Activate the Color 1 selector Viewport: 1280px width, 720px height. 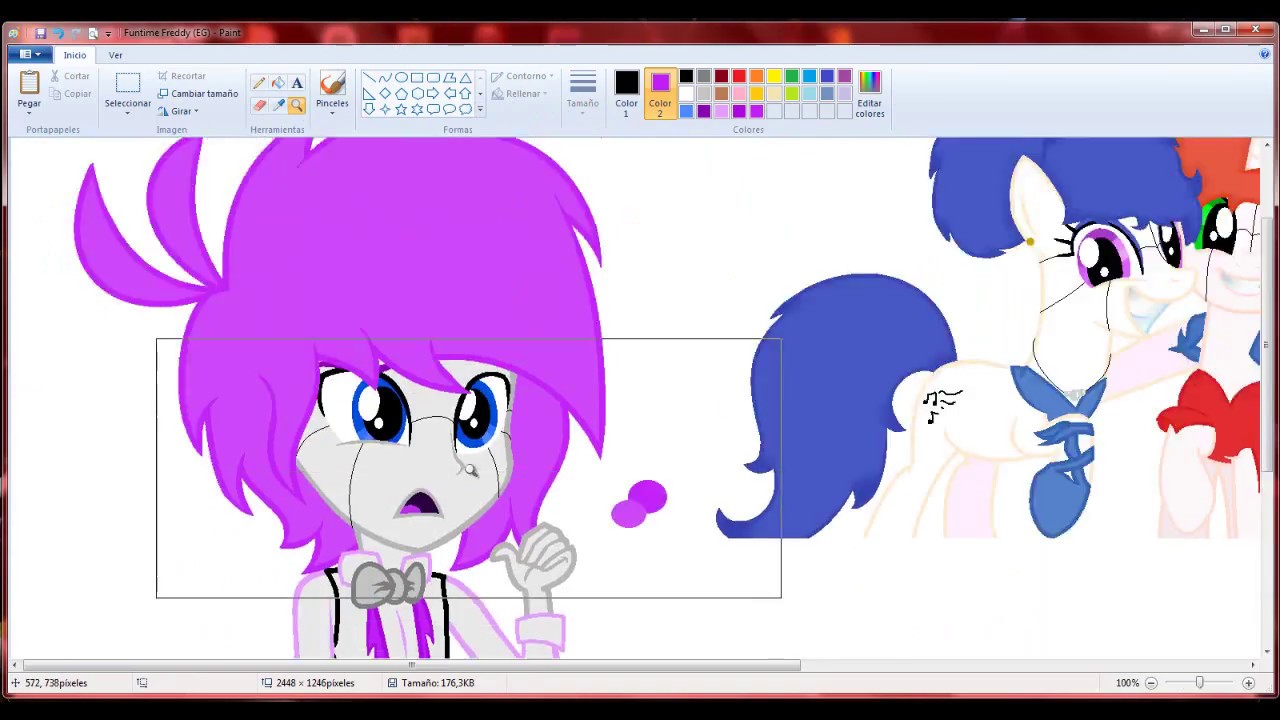pyautogui.click(x=626, y=93)
